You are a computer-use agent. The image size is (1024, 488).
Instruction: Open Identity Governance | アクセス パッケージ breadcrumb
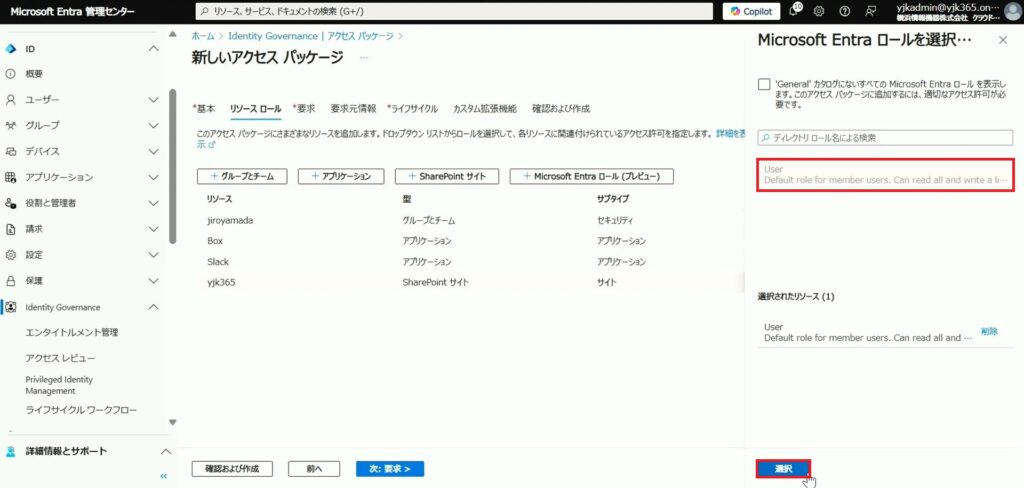tap(311, 36)
